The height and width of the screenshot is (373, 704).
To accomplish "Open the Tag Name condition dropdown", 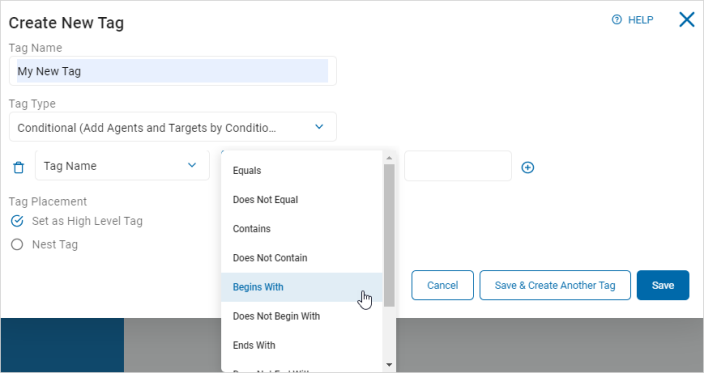I will click(x=122, y=166).
